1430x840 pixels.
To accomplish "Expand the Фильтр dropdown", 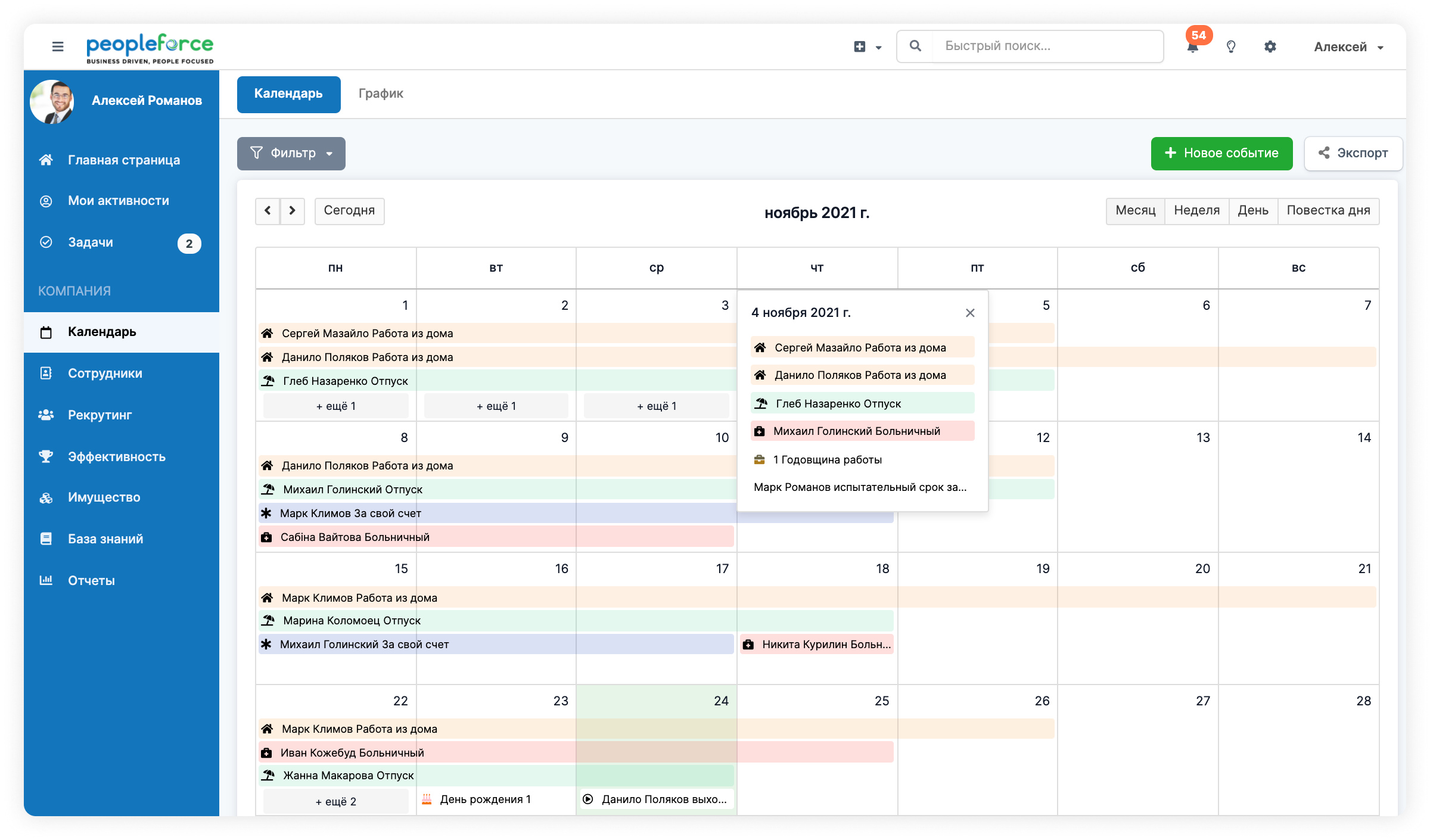I will 291,154.
